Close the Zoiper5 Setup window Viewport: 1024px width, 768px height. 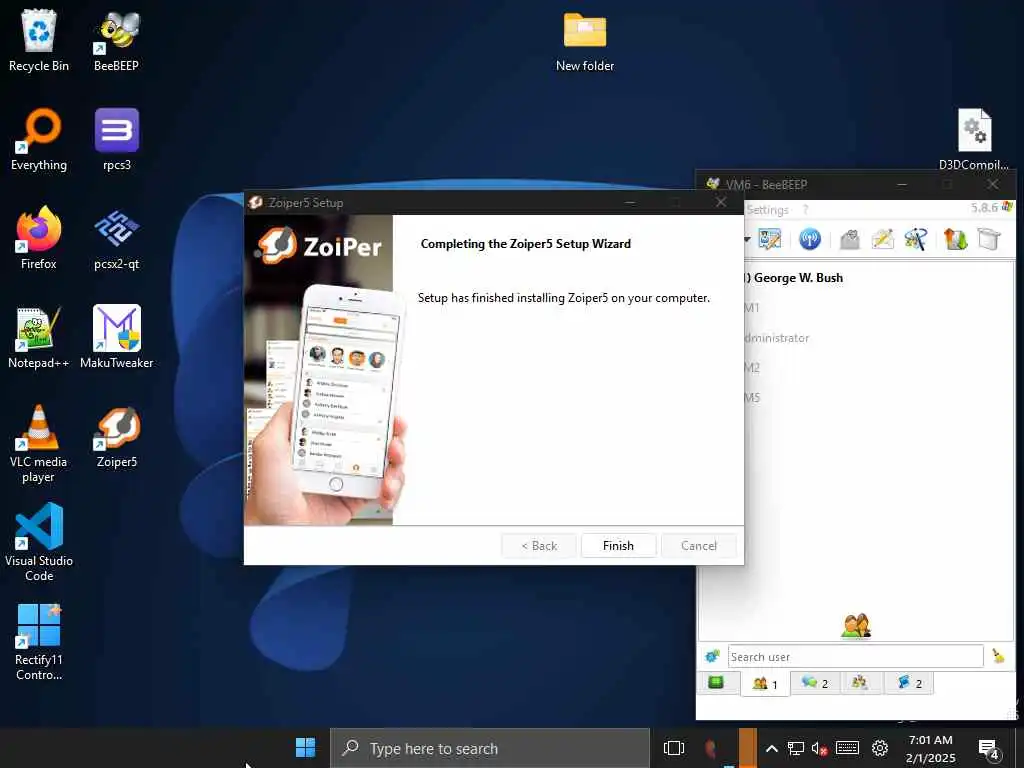point(721,202)
